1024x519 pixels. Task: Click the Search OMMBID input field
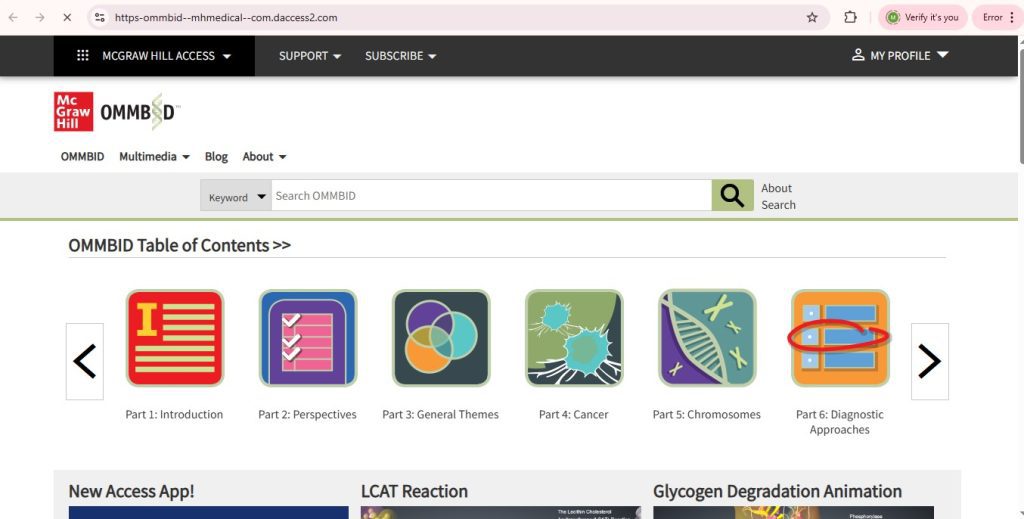click(492, 195)
